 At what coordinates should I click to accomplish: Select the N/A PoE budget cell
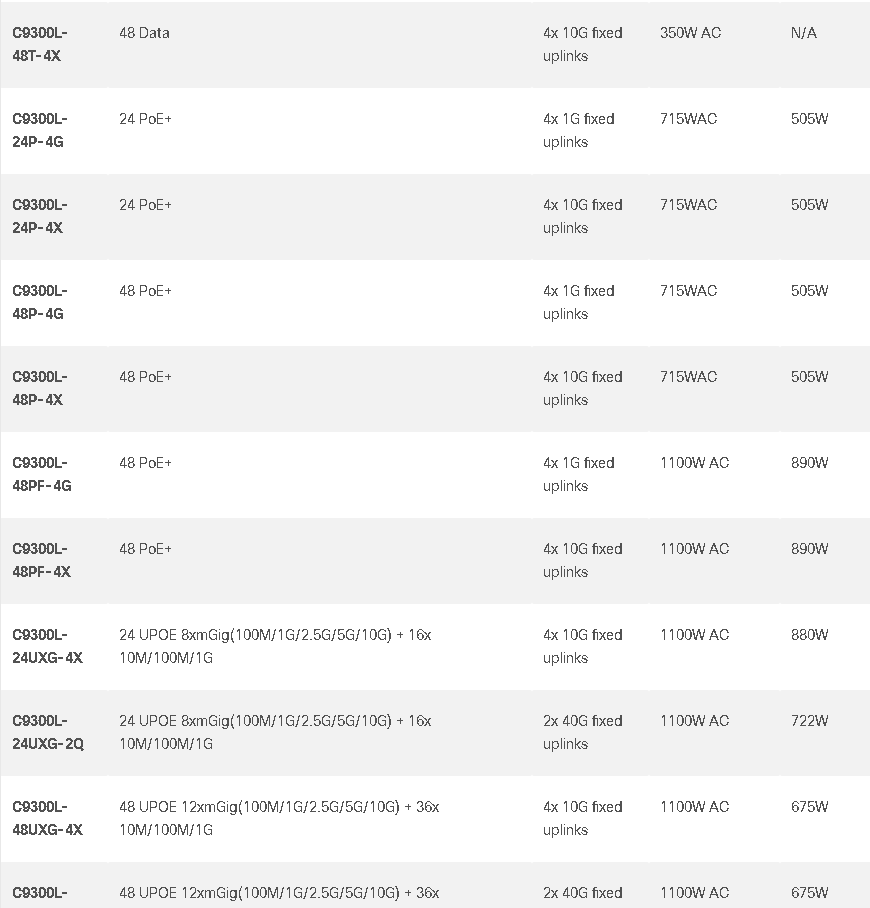point(804,33)
